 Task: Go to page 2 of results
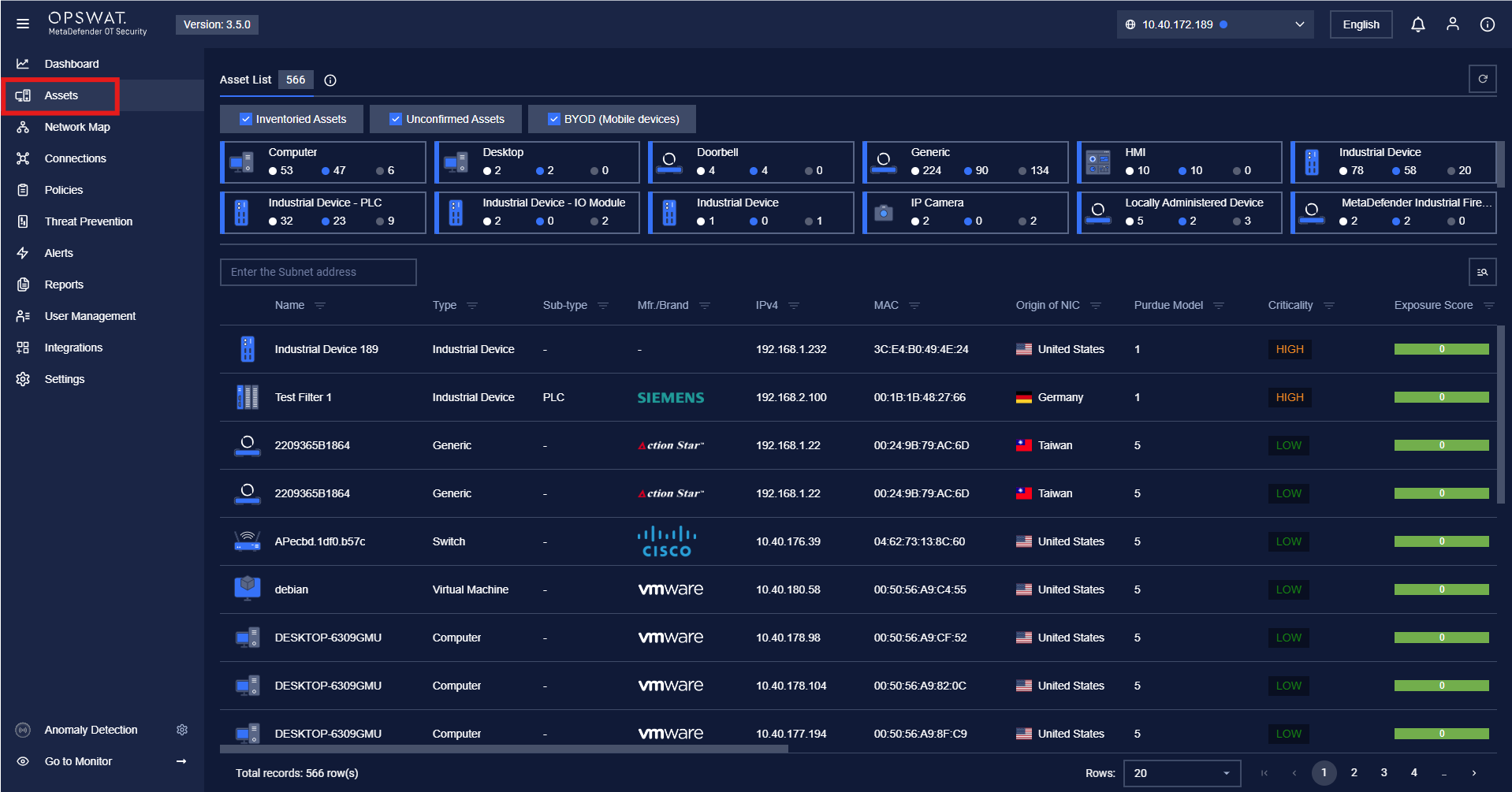click(x=1354, y=772)
